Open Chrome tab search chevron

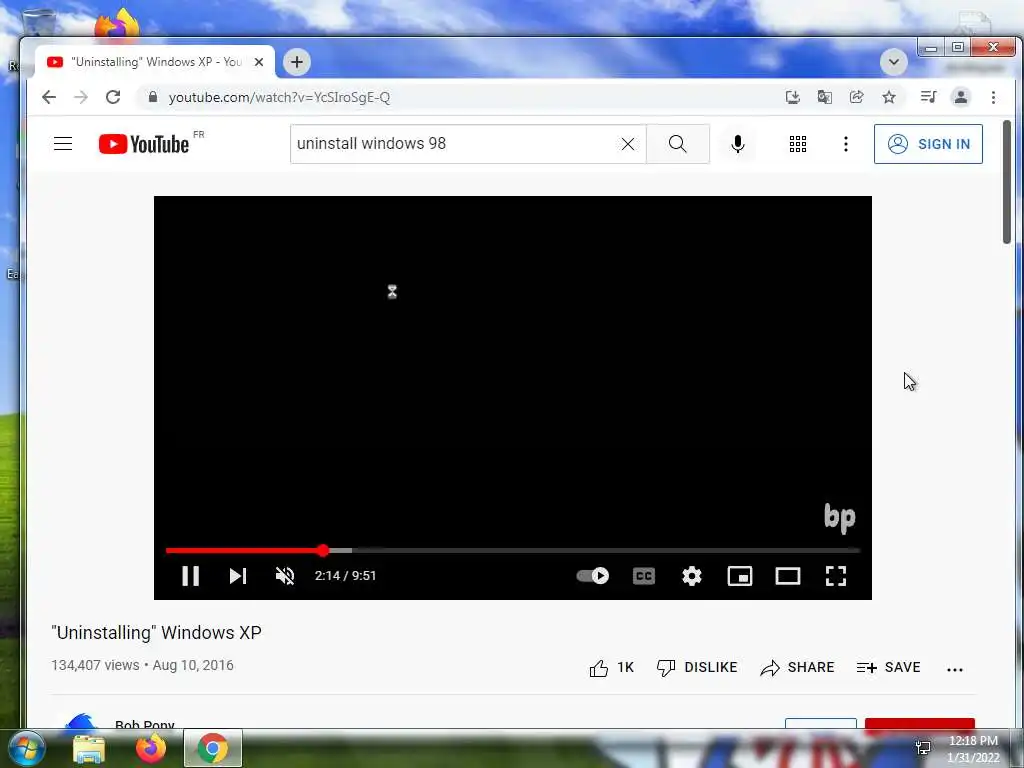893,62
